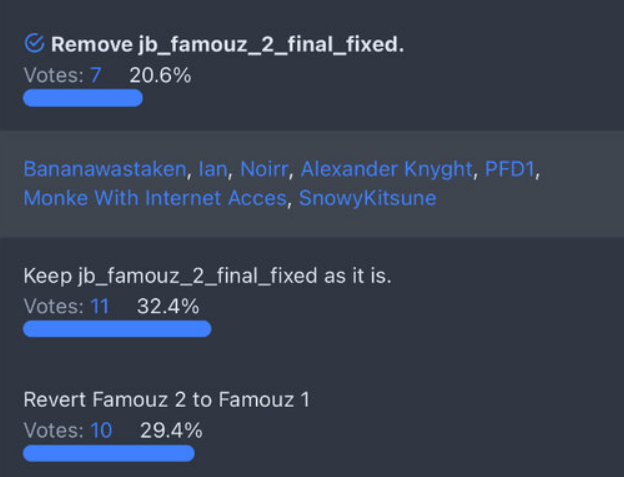This screenshot has height=477, width=624.
Task: View Noirr's profile from the voter list
Action: coord(264,168)
